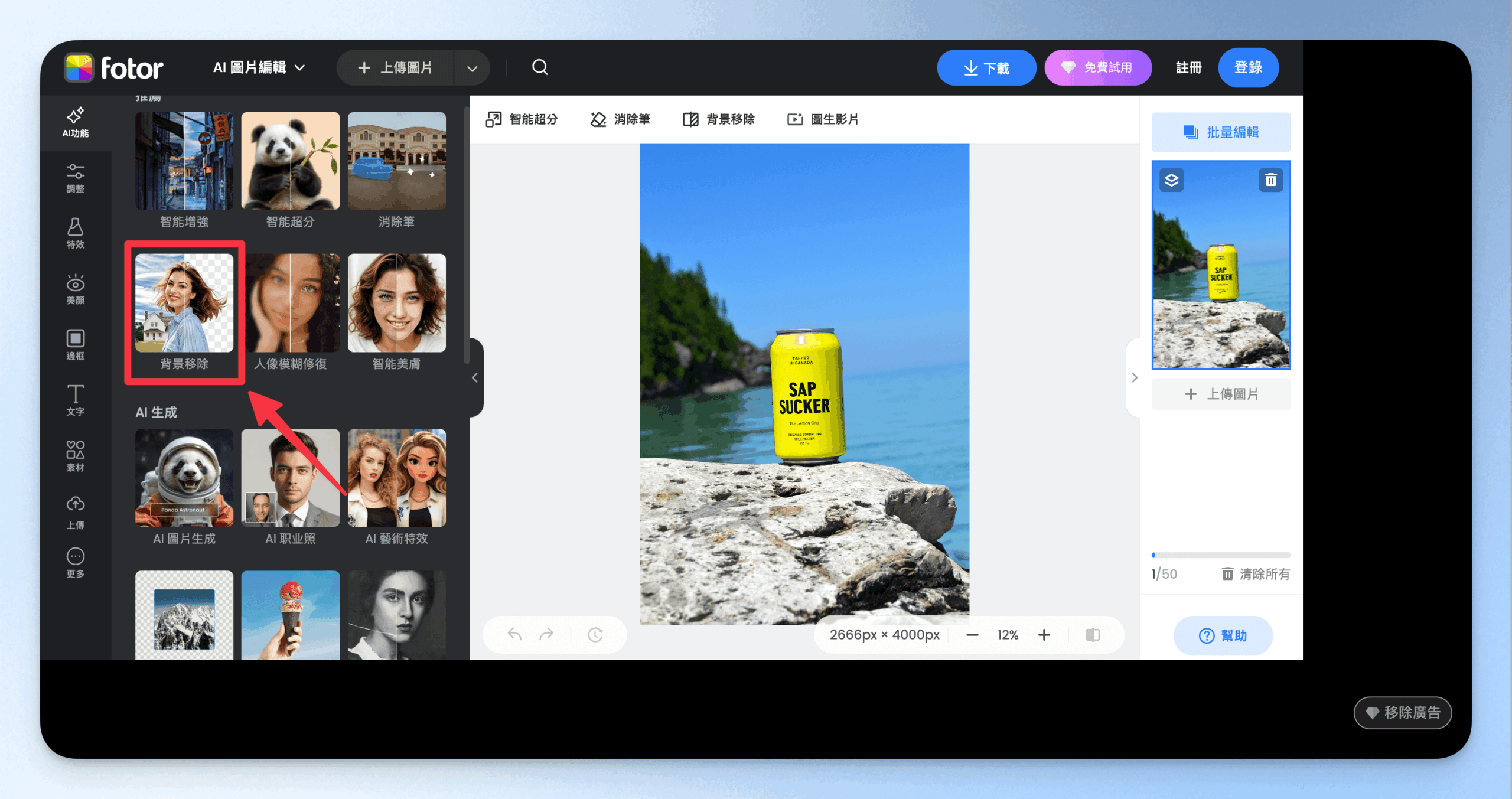This screenshot has height=799, width=1512.
Task: Click the blue 下載 download button
Action: [x=986, y=68]
